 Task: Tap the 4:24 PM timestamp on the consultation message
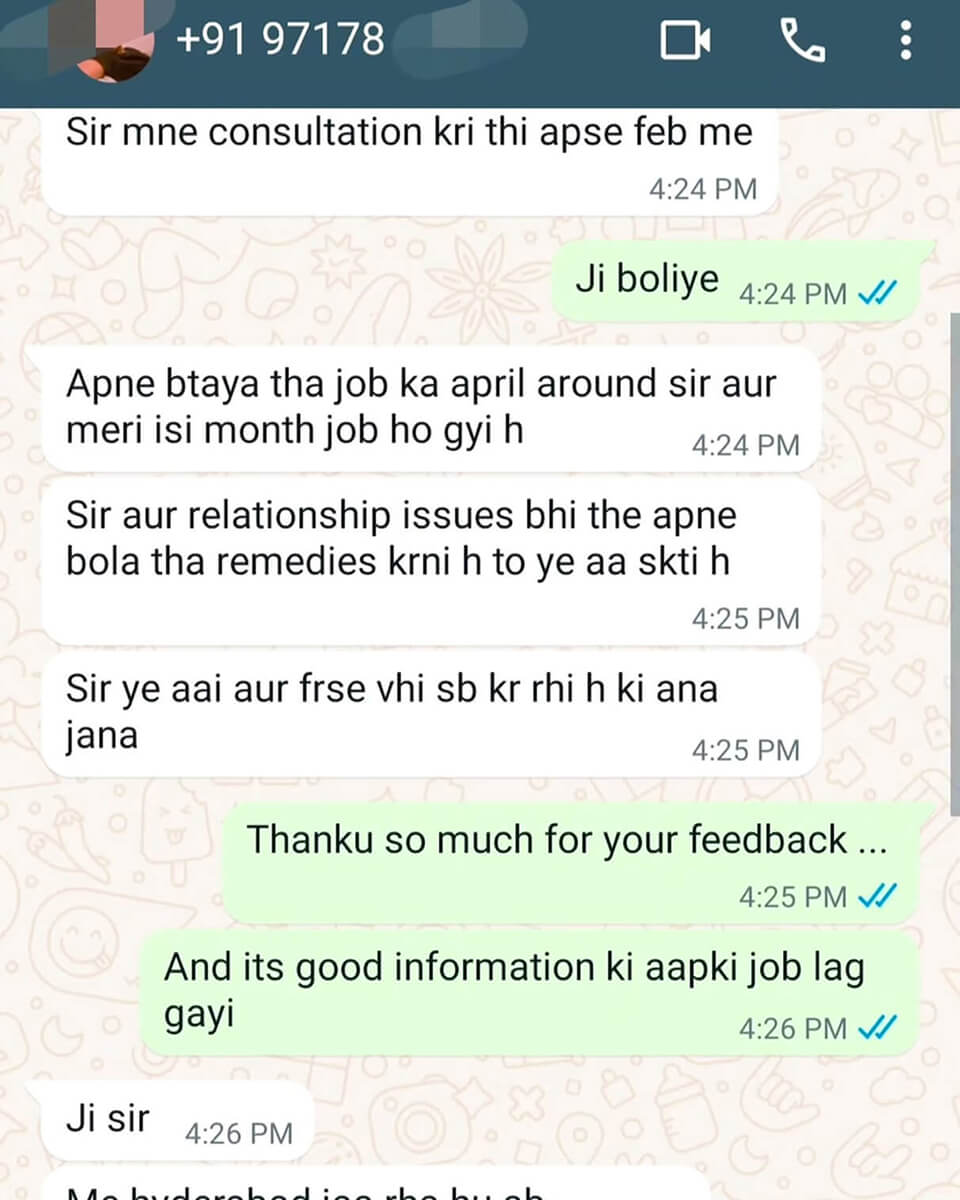click(703, 189)
